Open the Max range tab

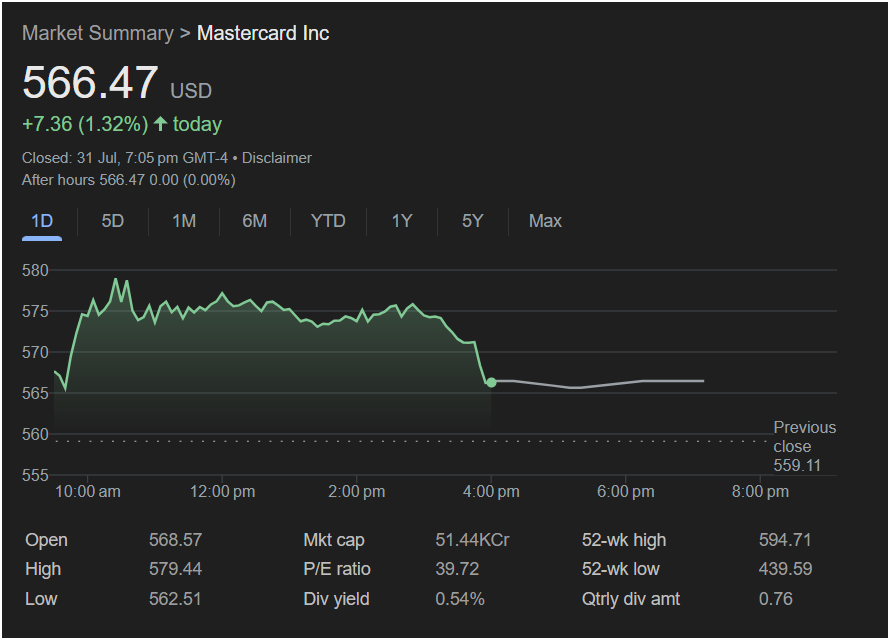[545, 221]
